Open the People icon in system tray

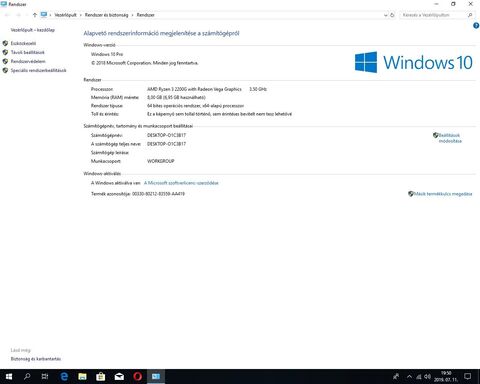point(396,377)
